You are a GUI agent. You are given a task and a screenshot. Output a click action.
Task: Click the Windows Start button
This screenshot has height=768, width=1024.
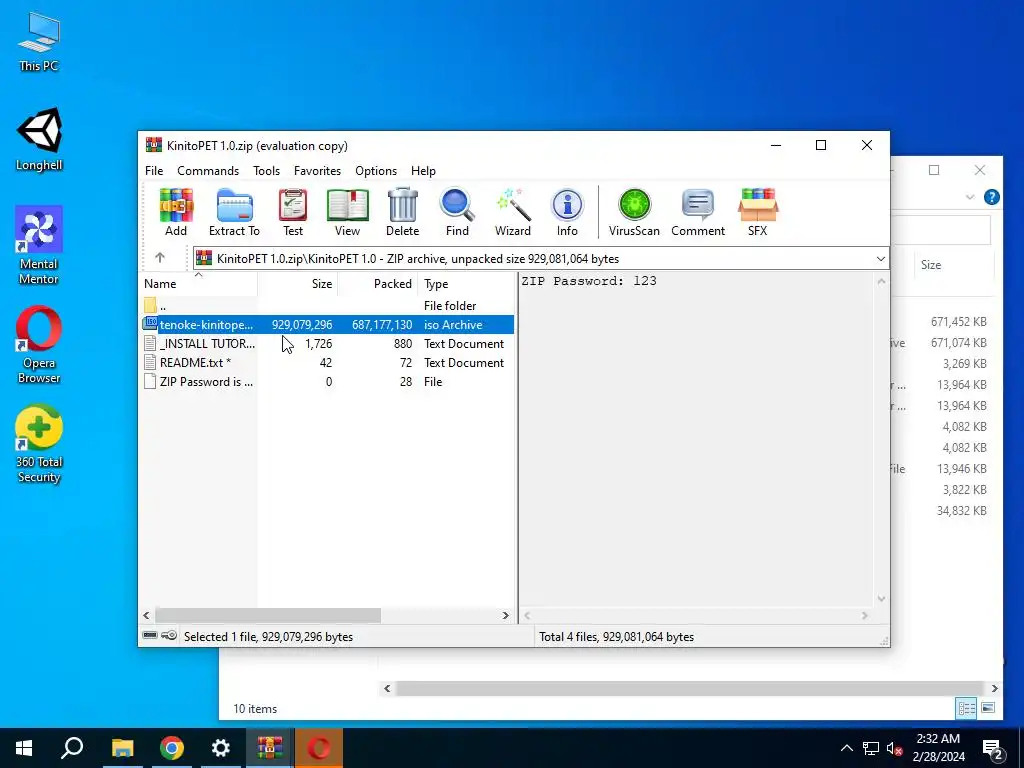tap(24, 748)
